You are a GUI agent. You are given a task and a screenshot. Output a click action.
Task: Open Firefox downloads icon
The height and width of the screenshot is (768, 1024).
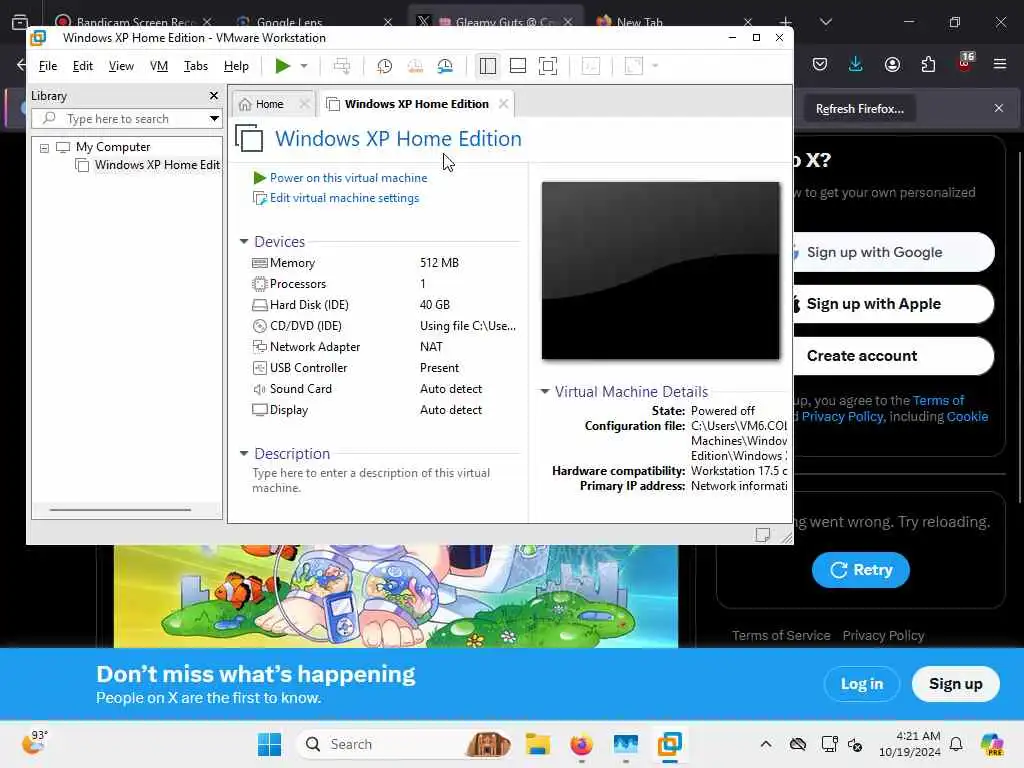pos(856,64)
